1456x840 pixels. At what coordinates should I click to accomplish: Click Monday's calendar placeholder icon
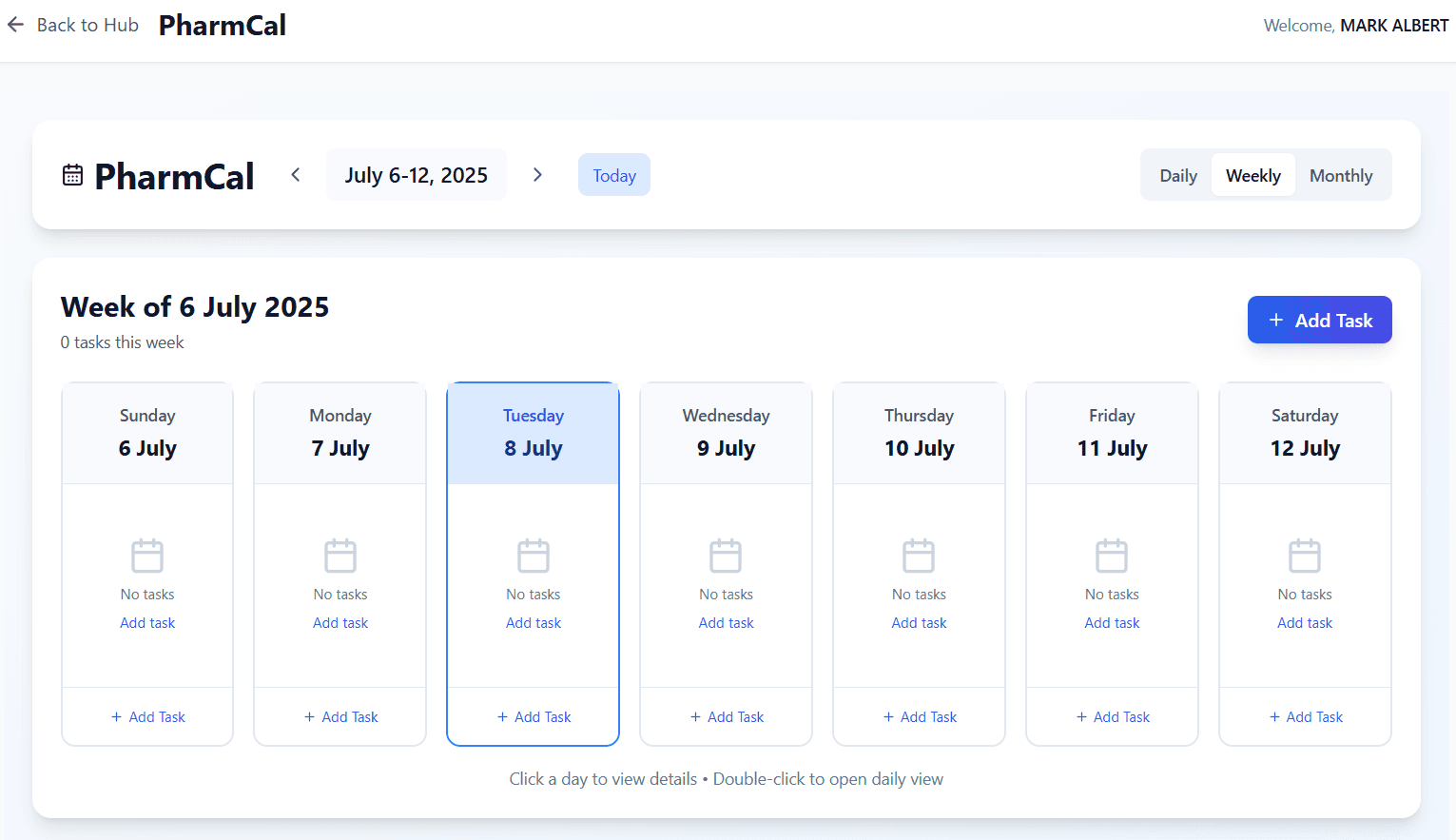340,556
